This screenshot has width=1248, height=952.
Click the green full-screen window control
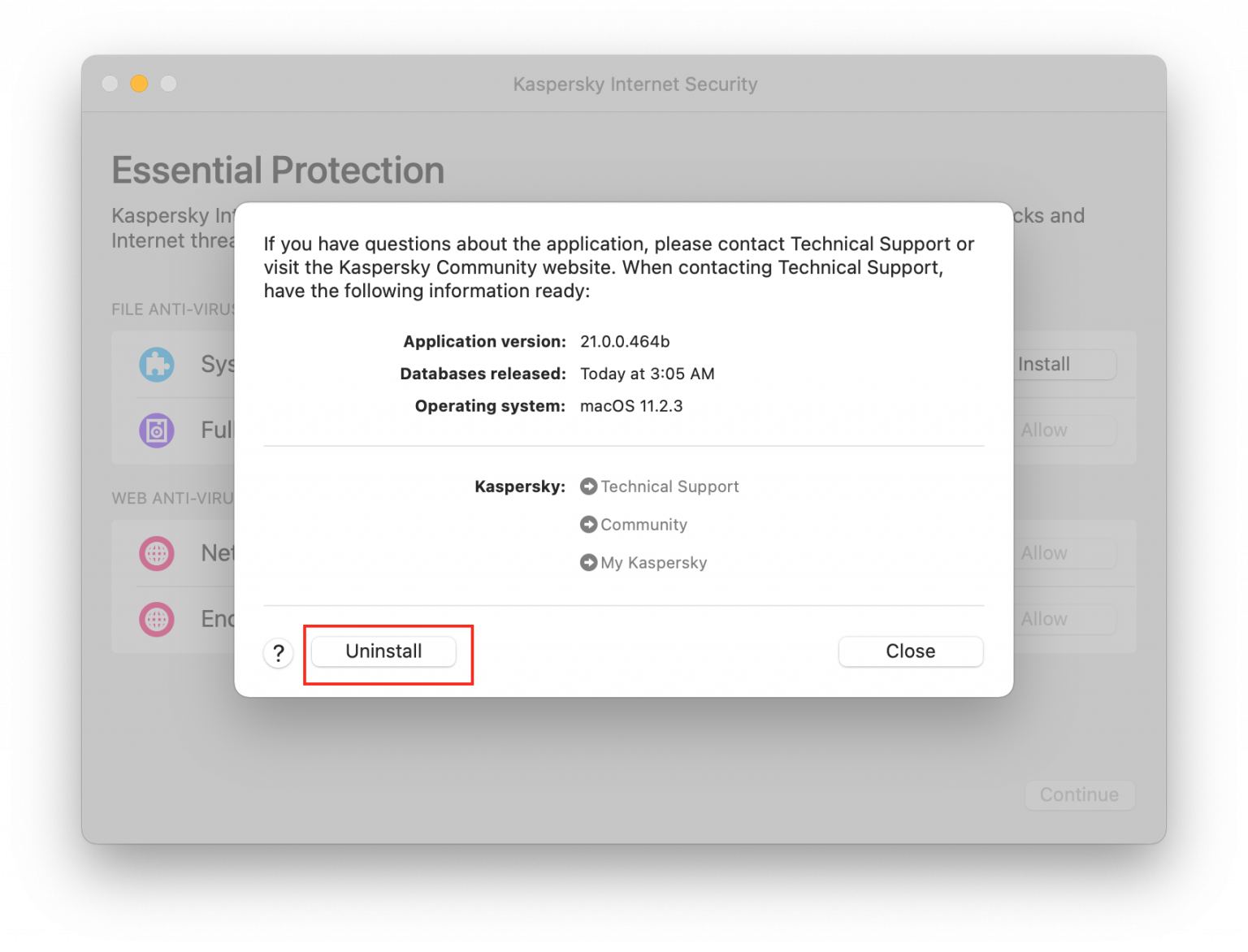(x=168, y=83)
